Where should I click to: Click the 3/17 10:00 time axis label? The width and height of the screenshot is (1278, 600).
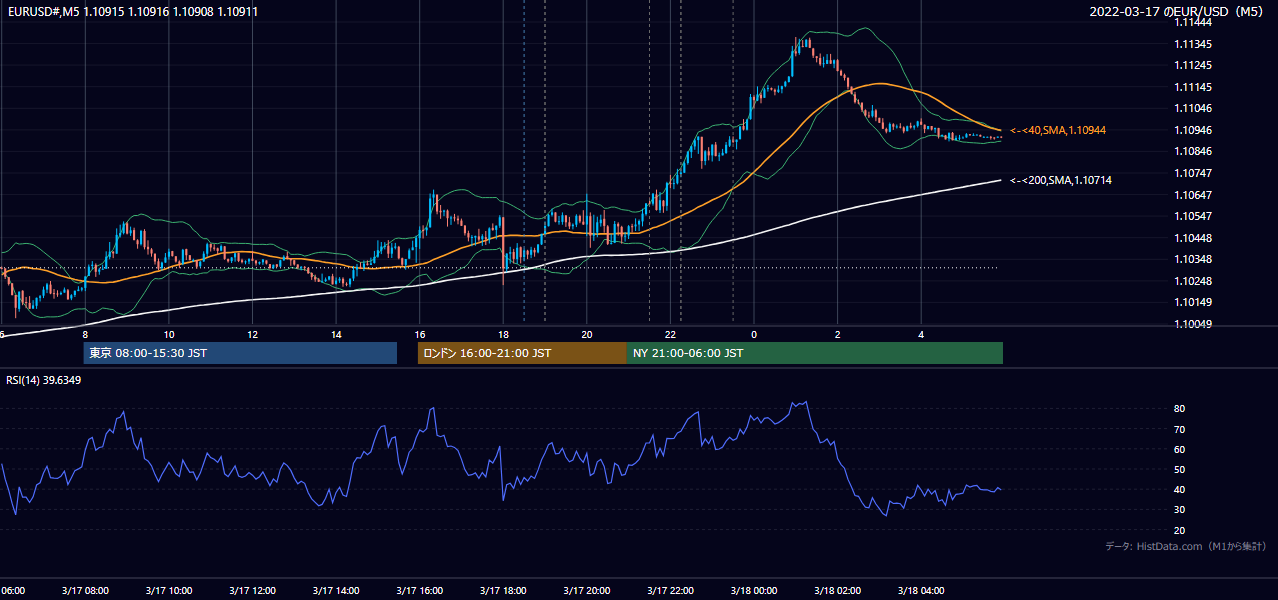(168, 590)
